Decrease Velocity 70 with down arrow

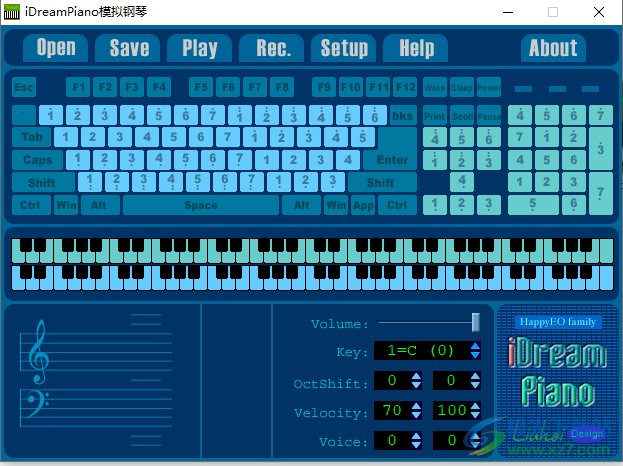(416, 415)
